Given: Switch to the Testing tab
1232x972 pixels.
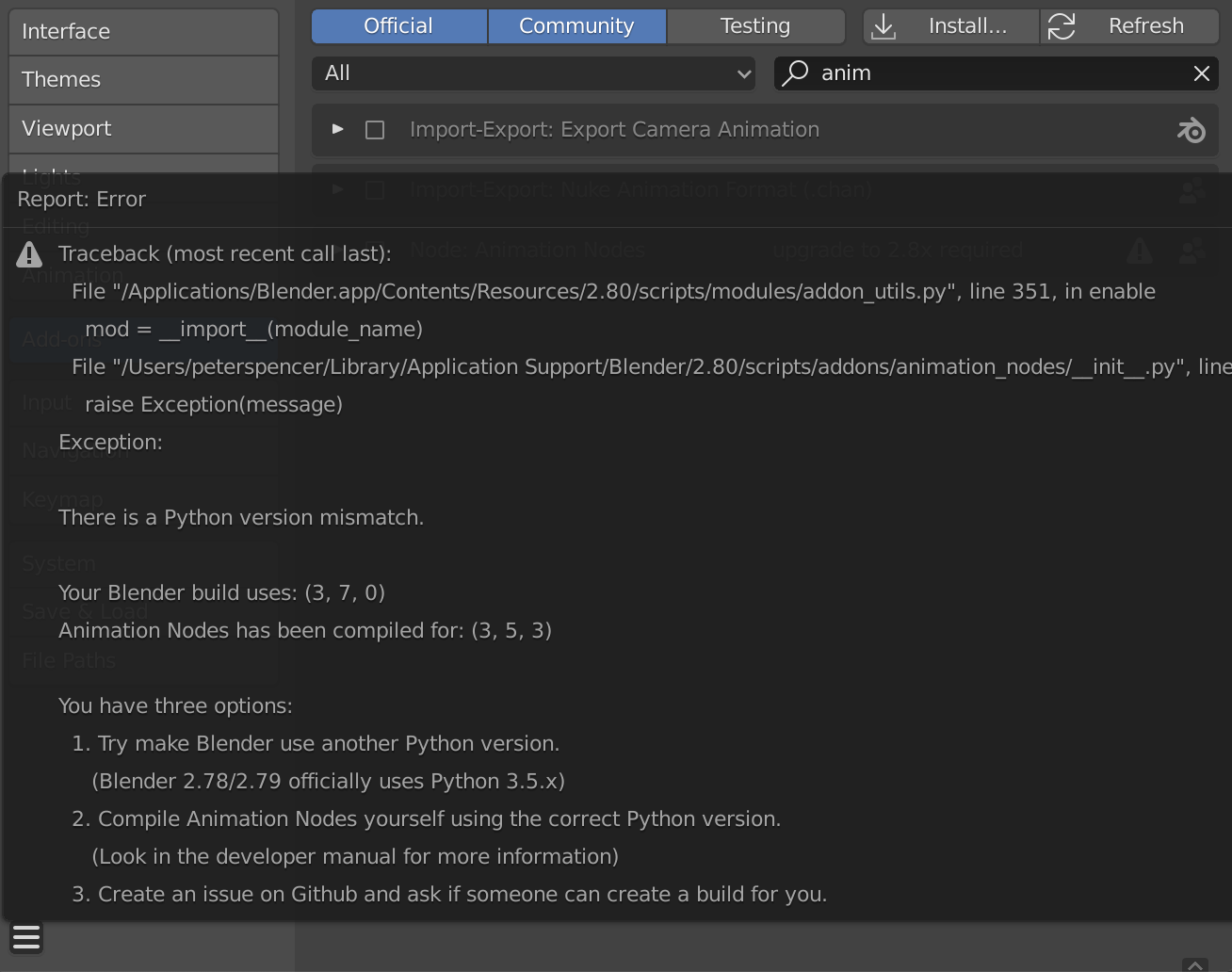Looking at the screenshot, I should click(754, 25).
